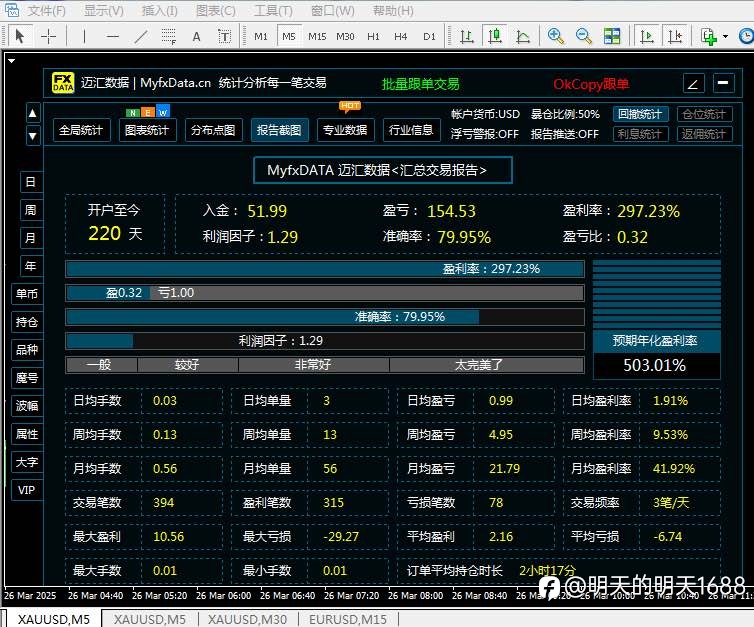Open the 工具(T) menu

(x=273, y=11)
